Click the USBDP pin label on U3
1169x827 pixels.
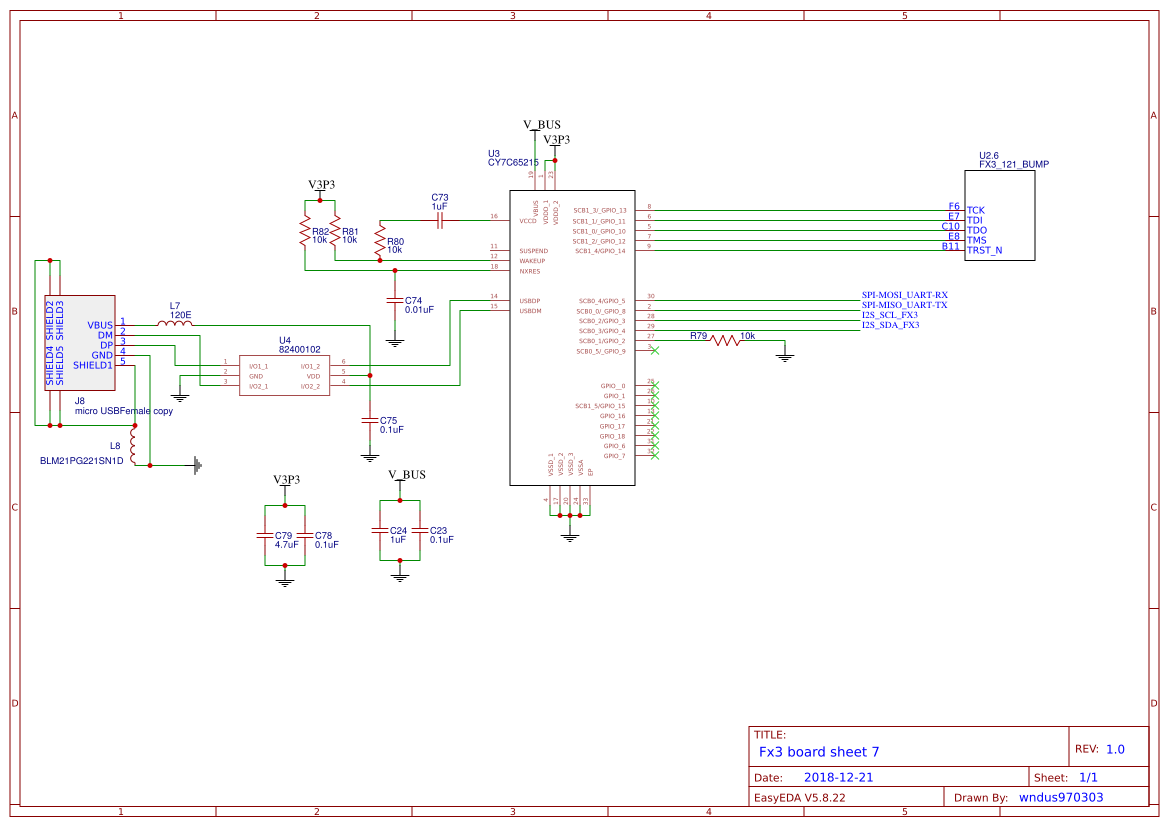(530, 301)
